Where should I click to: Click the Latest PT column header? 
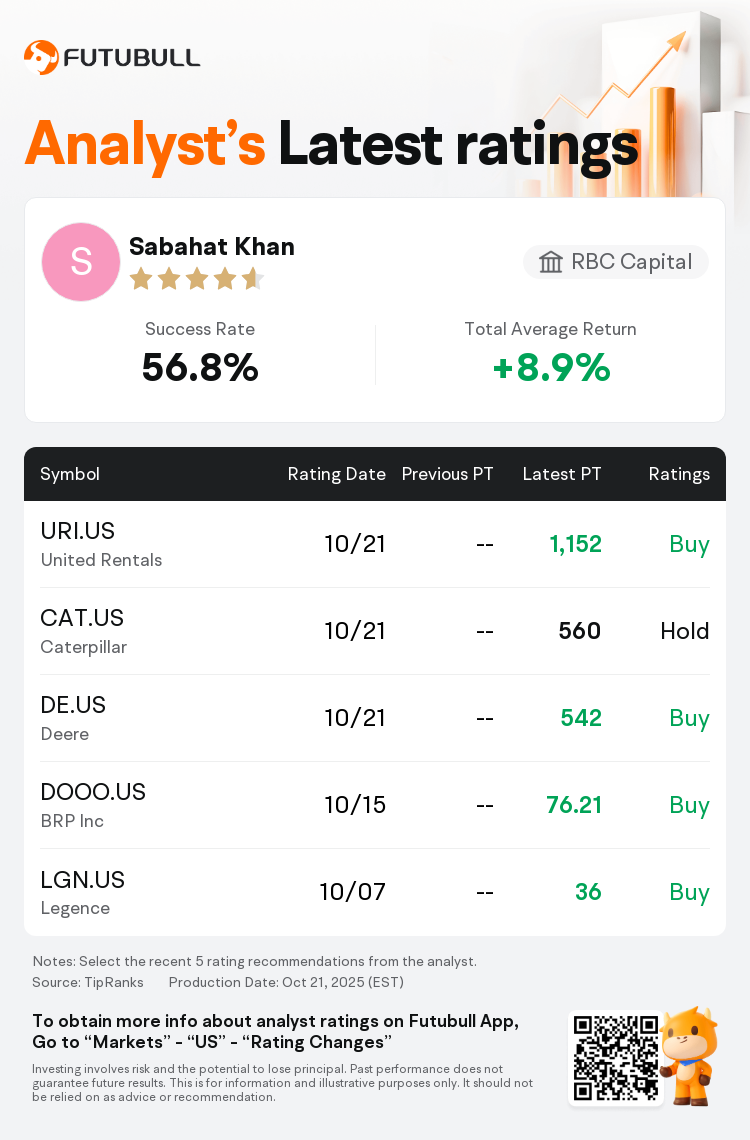pyautogui.click(x=562, y=474)
